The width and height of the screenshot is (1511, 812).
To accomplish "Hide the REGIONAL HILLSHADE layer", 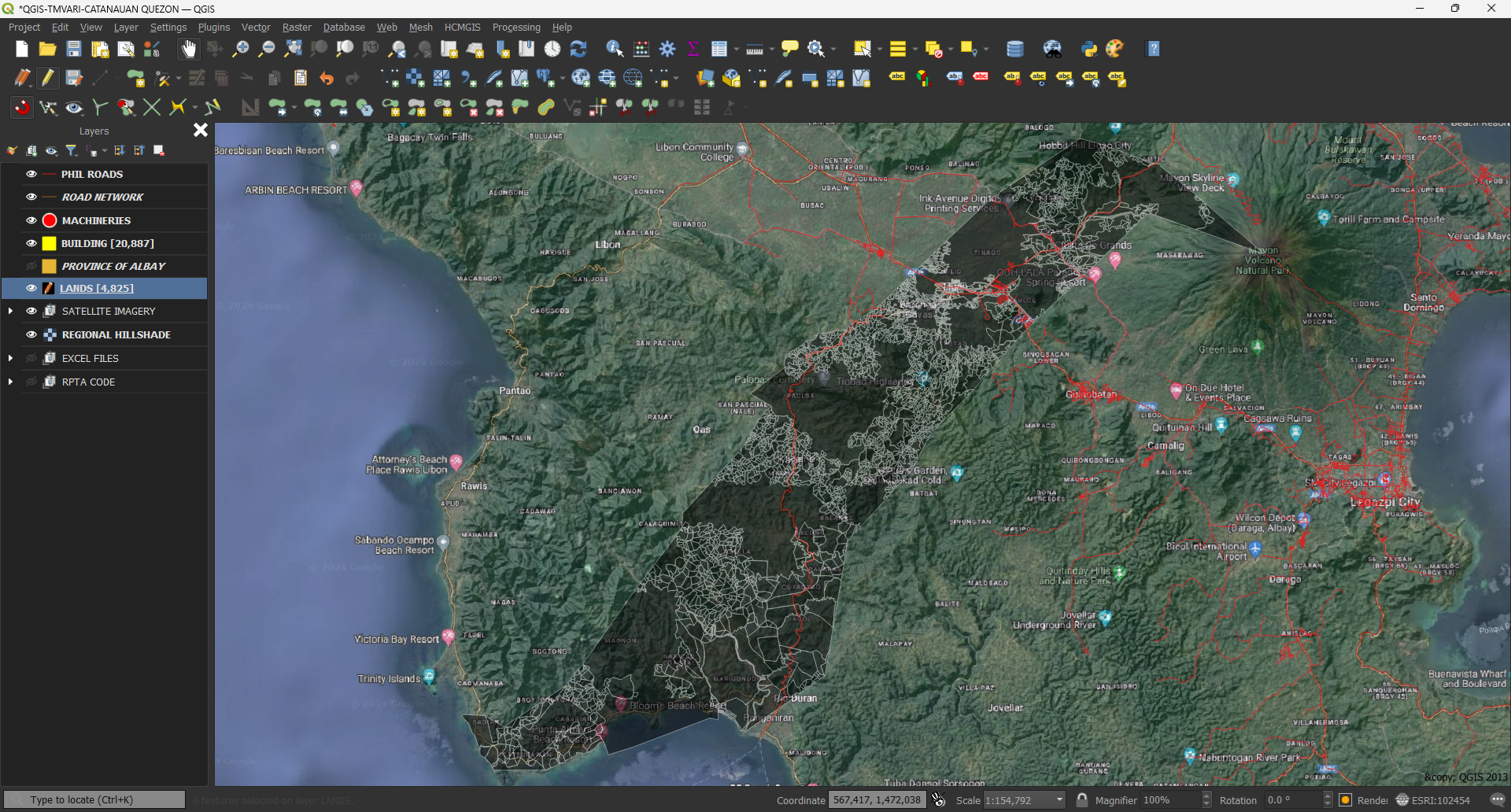I will click(31, 334).
